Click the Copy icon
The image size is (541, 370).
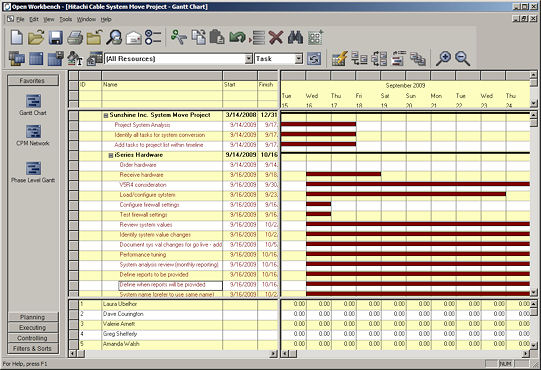[x=198, y=38]
